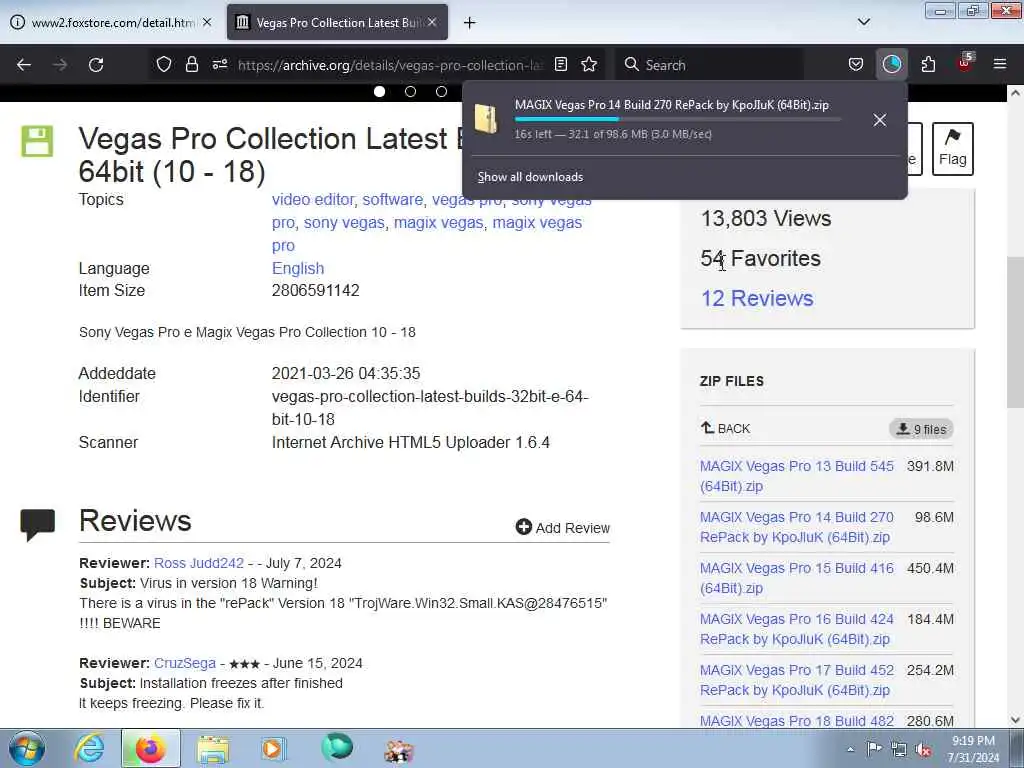Click the software topic link
Screen dimensions: 1024x768
(x=392, y=199)
